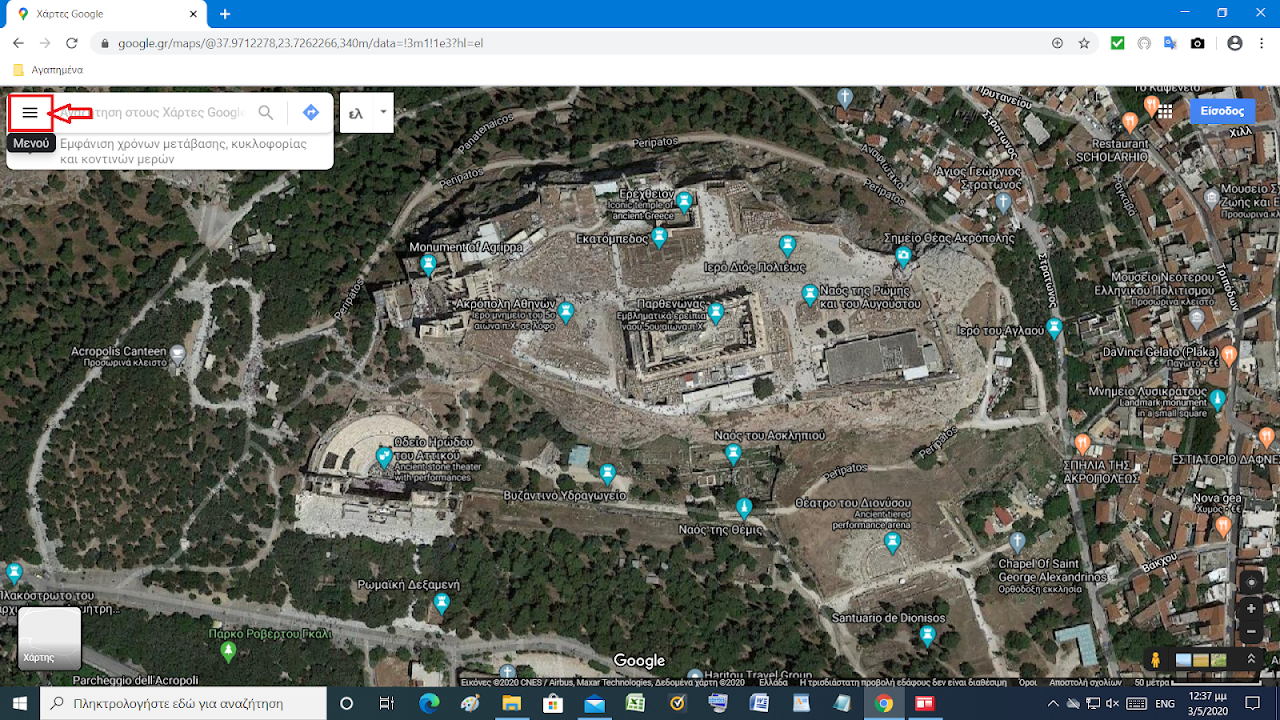Open File Explorer from the taskbar

pyautogui.click(x=511, y=703)
